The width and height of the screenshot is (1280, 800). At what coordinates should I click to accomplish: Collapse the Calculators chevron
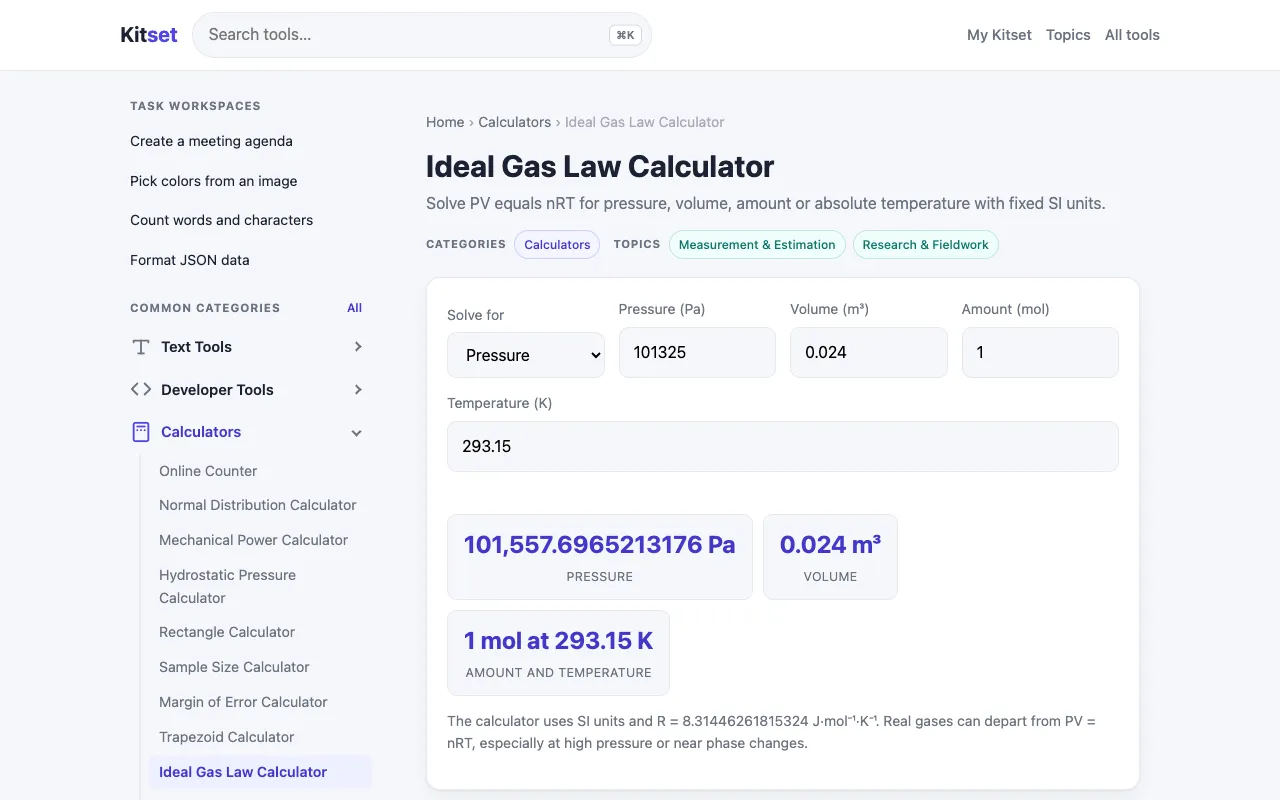357,433
